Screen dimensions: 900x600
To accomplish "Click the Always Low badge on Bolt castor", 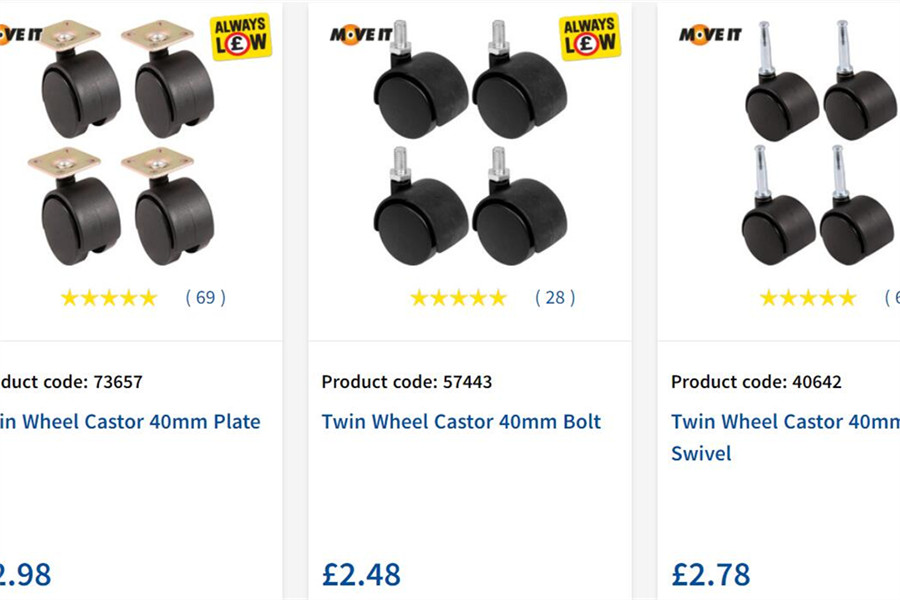I will pos(590,37).
